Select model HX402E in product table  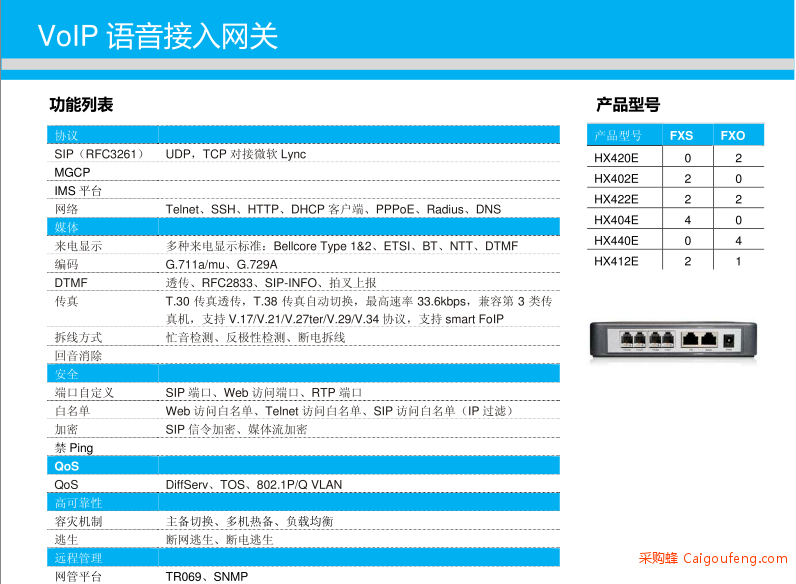click(616, 179)
